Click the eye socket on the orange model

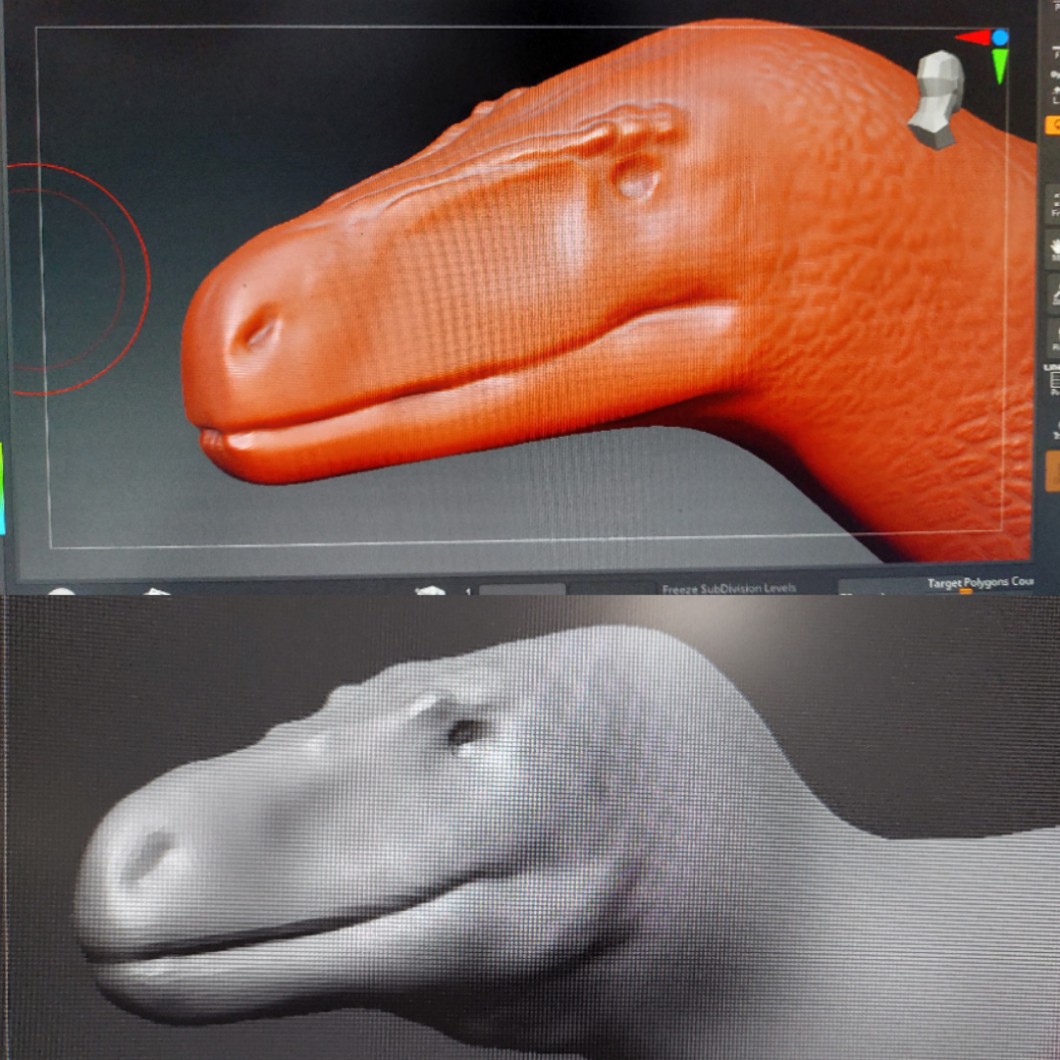click(x=636, y=180)
